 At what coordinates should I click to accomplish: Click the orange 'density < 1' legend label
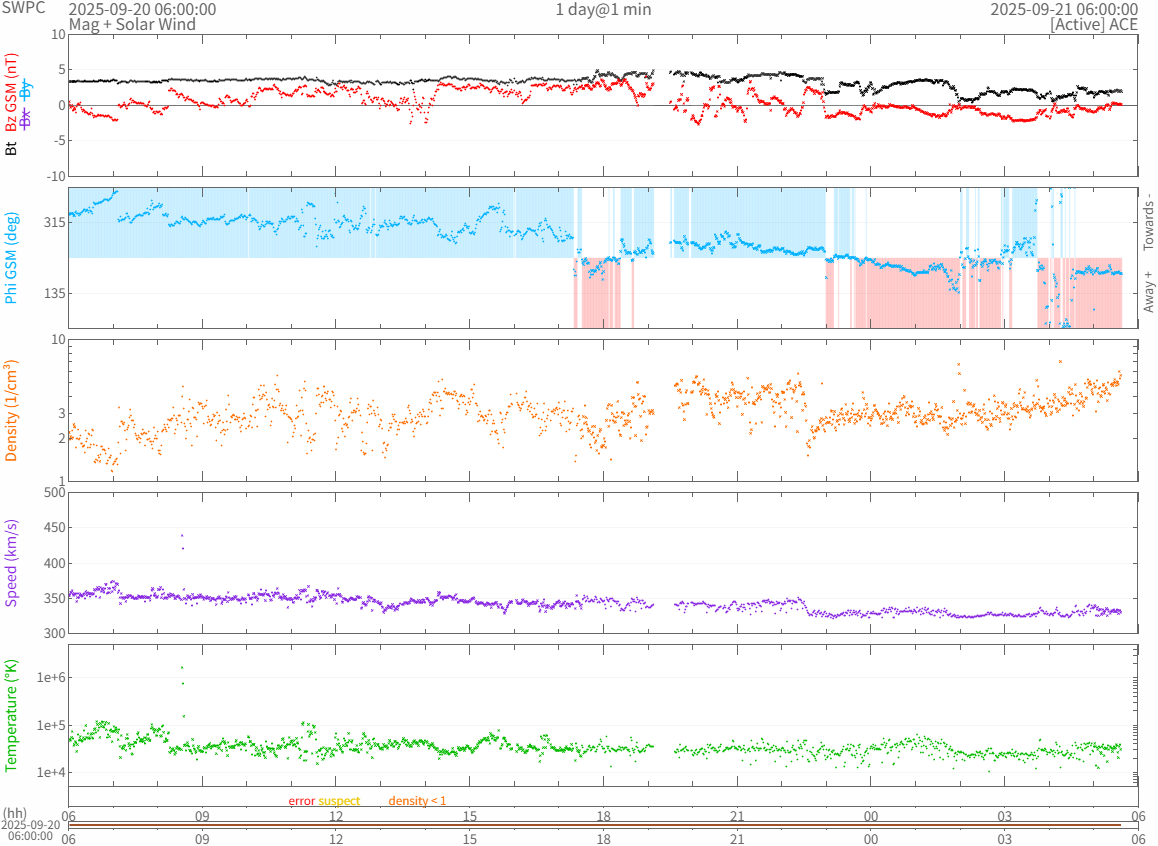click(417, 801)
